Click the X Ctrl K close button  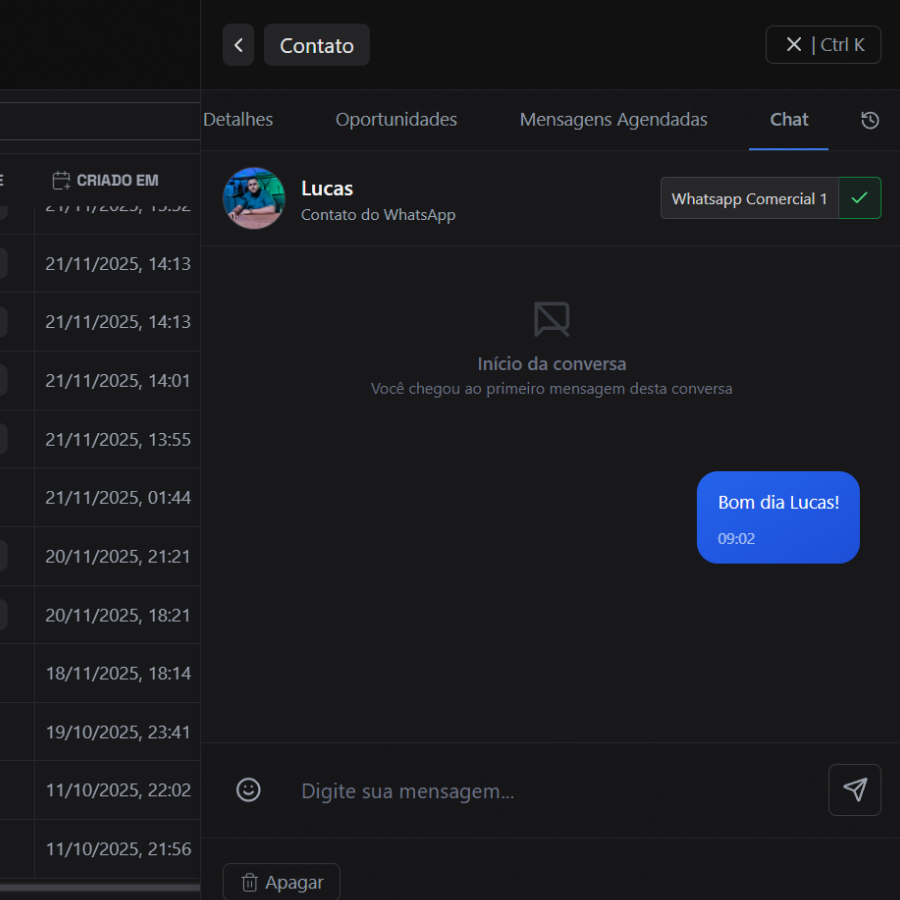(823, 45)
